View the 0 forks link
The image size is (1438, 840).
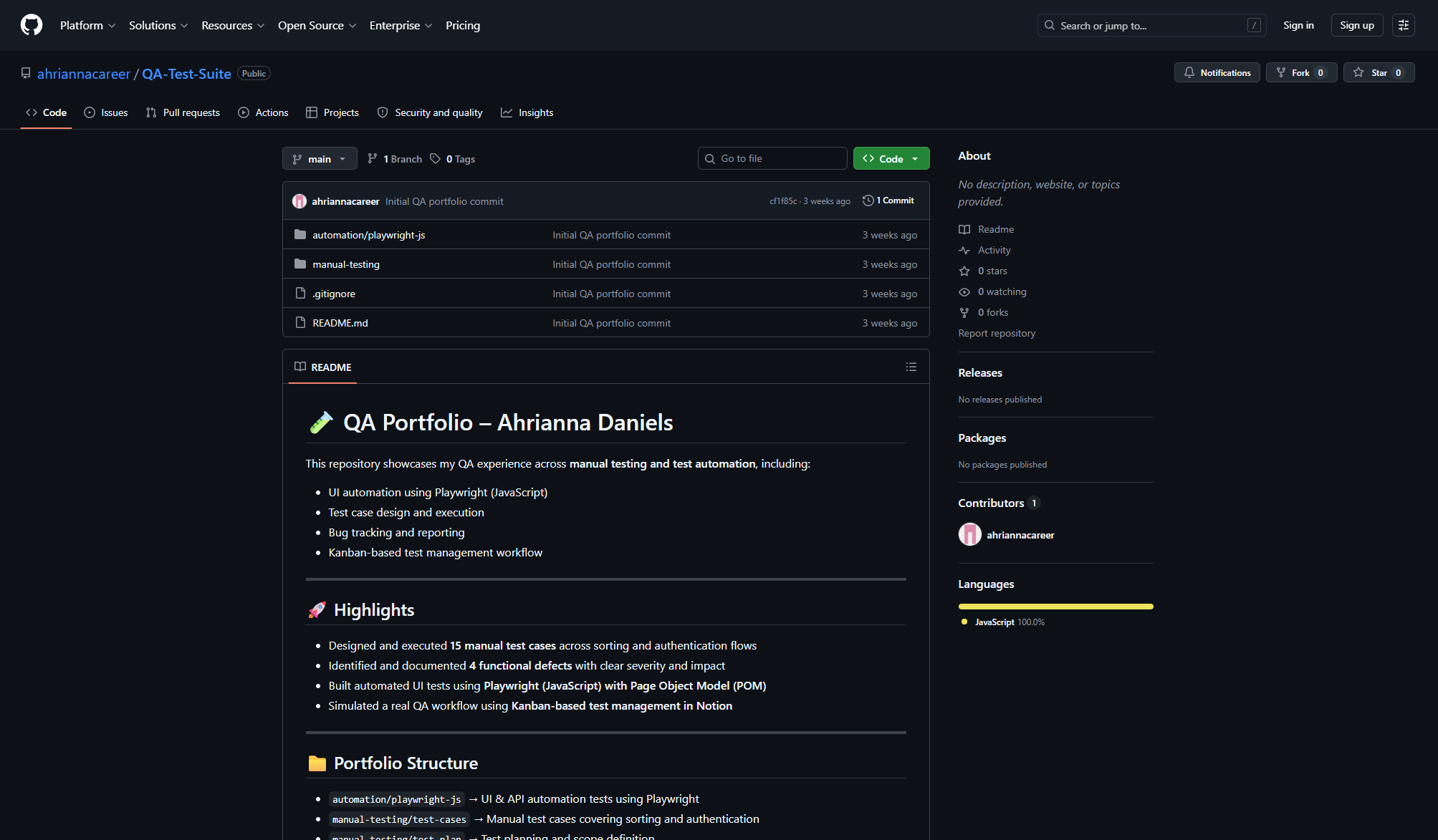pyautogui.click(x=983, y=312)
